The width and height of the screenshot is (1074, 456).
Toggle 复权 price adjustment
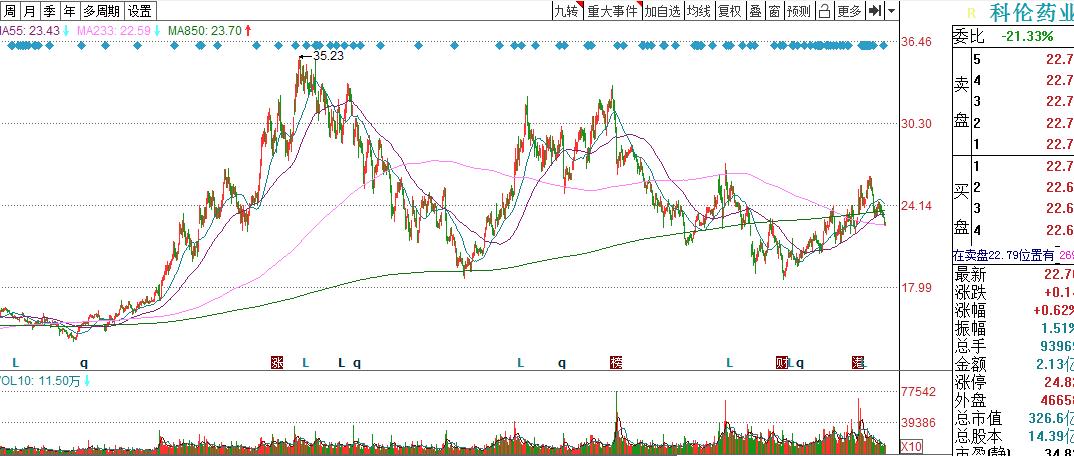point(730,11)
